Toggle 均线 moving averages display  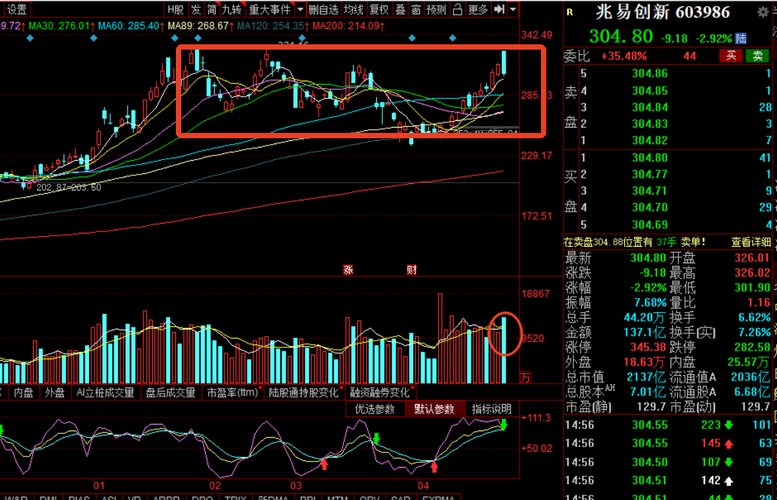pyautogui.click(x=354, y=9)
